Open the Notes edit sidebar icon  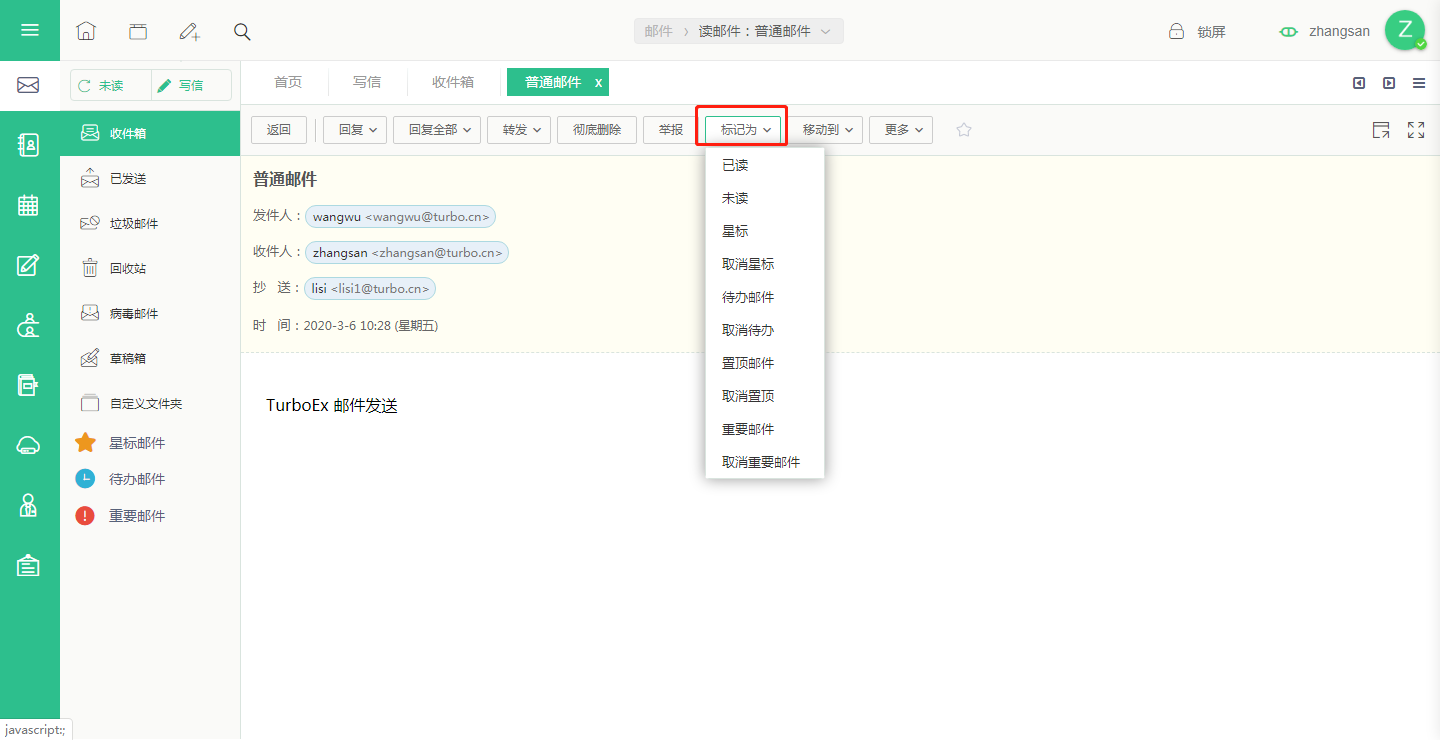tap(29, 265)
